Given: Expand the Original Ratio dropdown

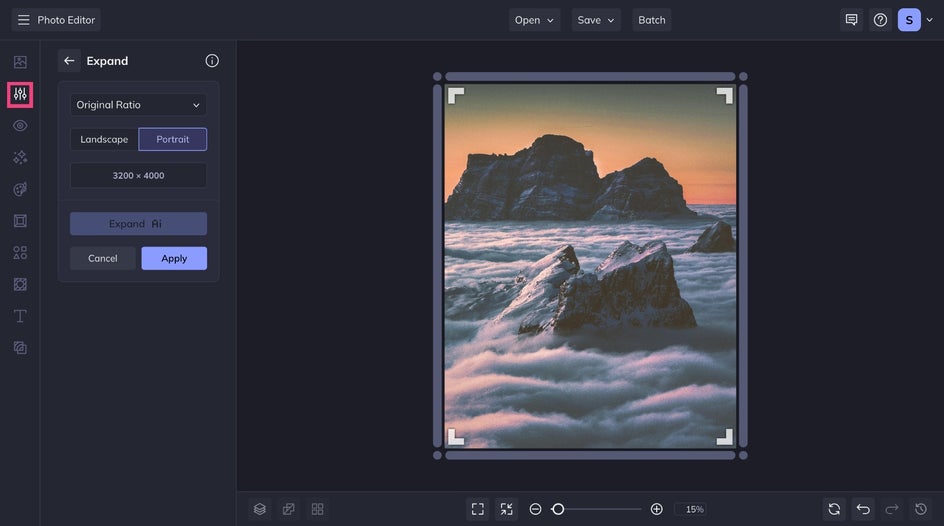Looking at the screenshot, I should (x=138, y=105).
